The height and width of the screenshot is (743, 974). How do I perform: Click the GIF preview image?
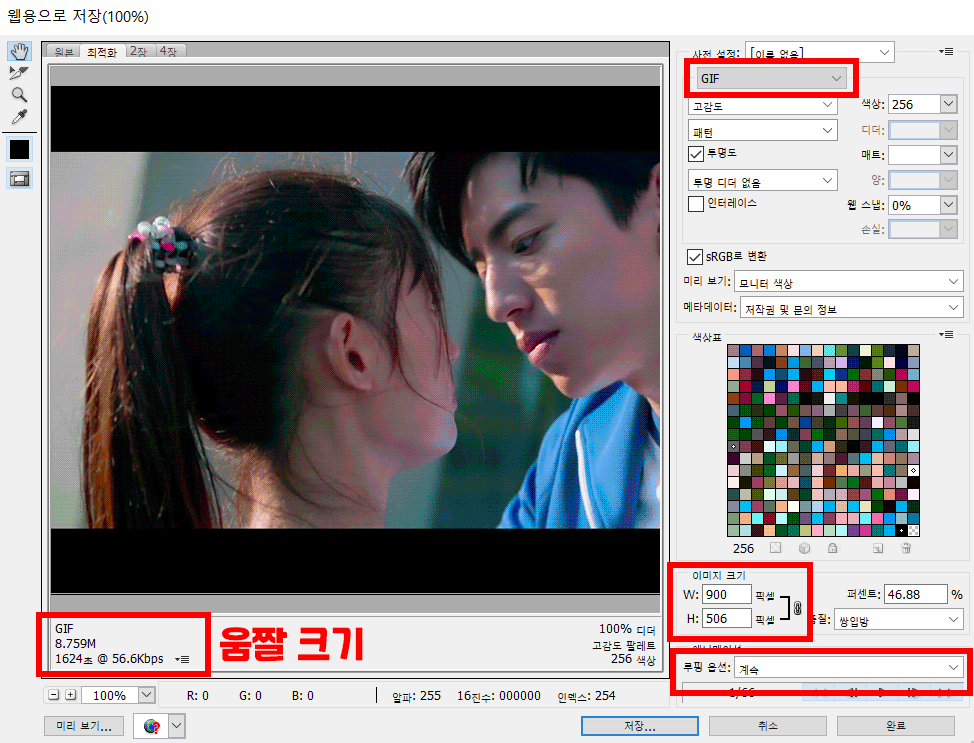[355, 340]
